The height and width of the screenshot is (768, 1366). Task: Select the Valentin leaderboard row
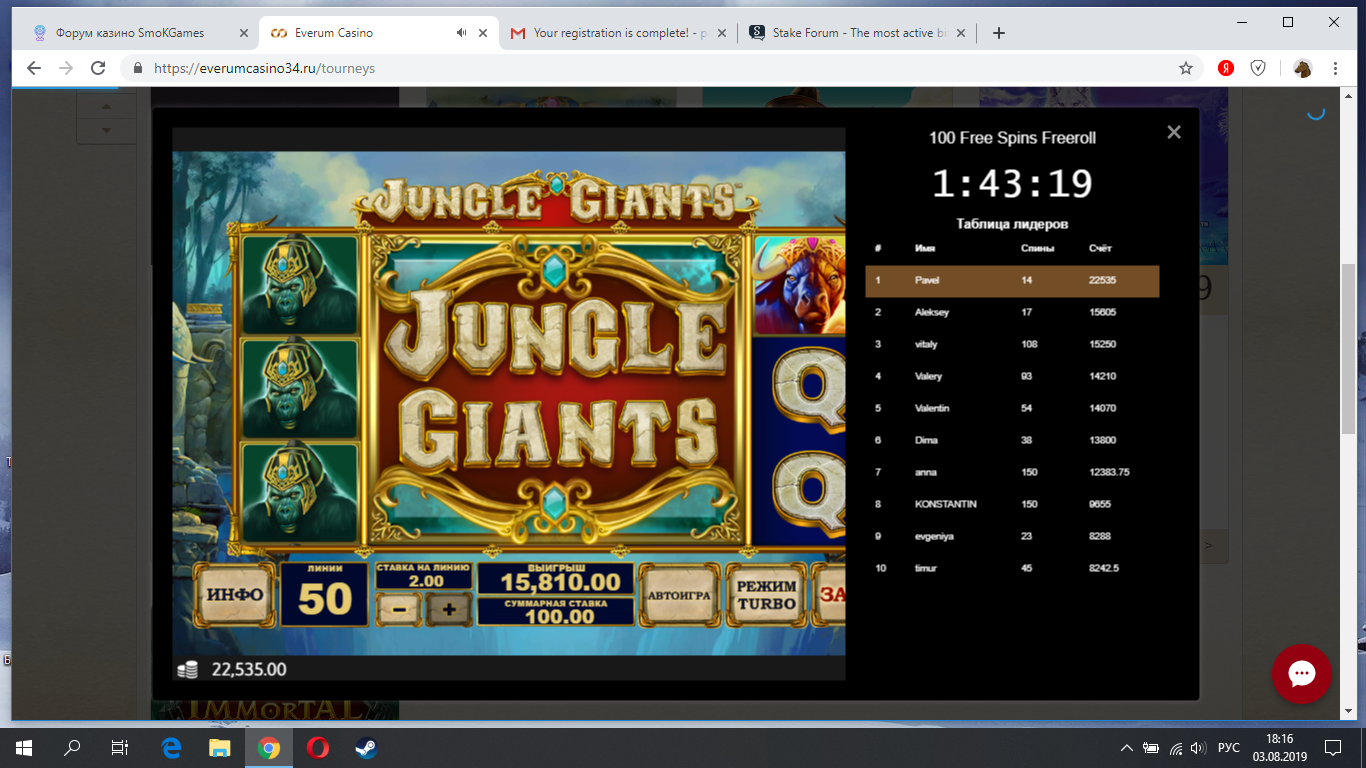[1012, 409]
